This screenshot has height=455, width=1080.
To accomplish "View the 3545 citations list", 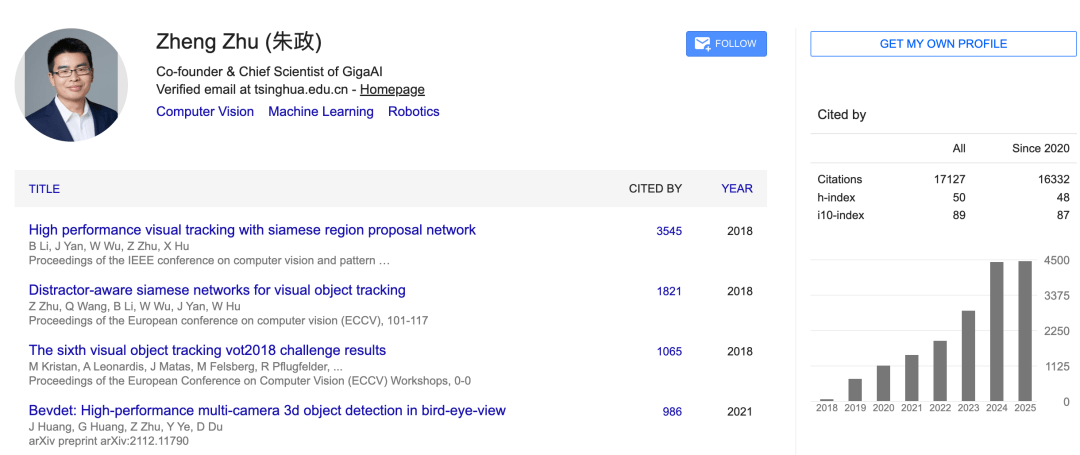I will click(669, 231).
